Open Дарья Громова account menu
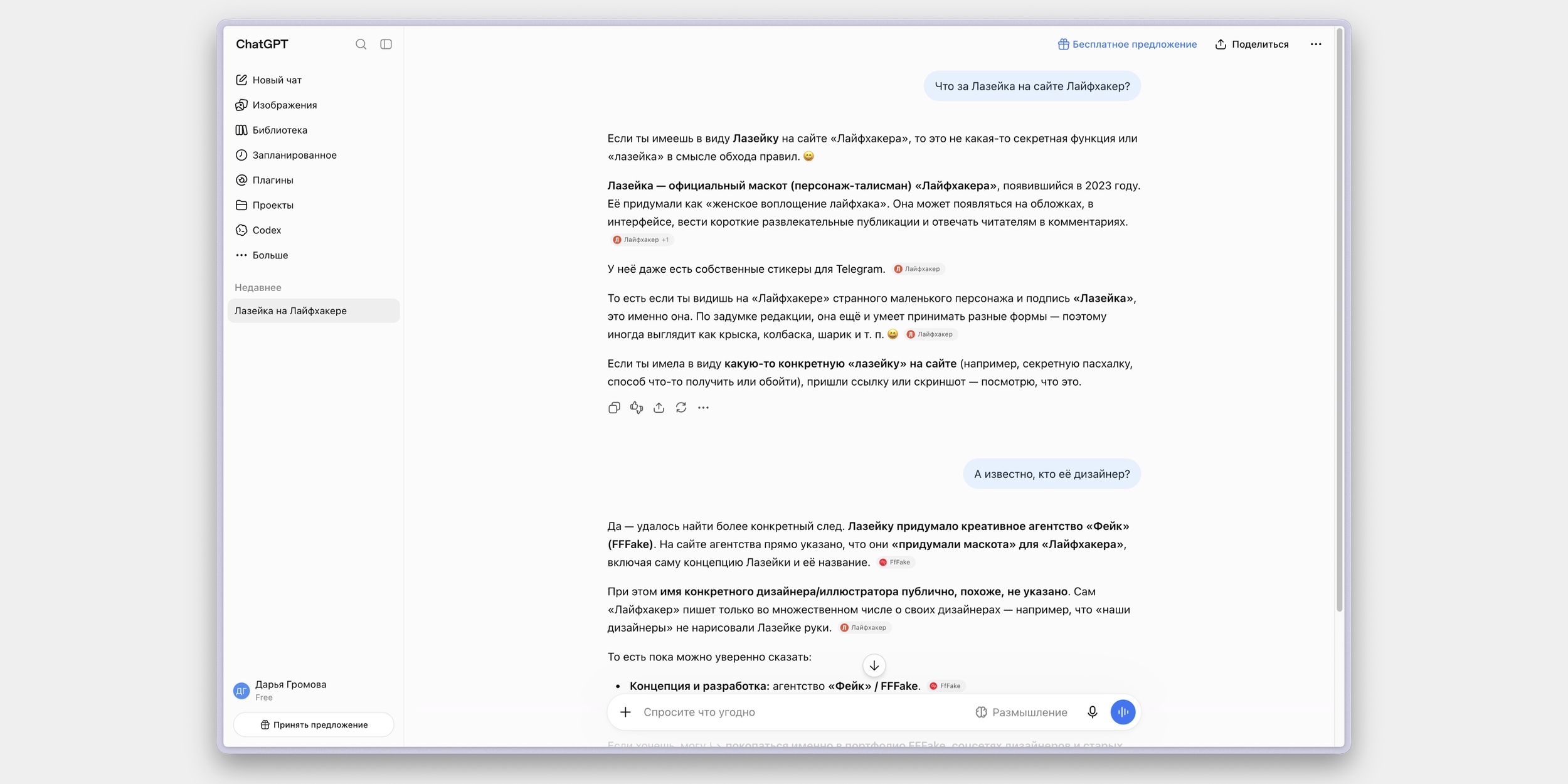 tap(313, 690)
